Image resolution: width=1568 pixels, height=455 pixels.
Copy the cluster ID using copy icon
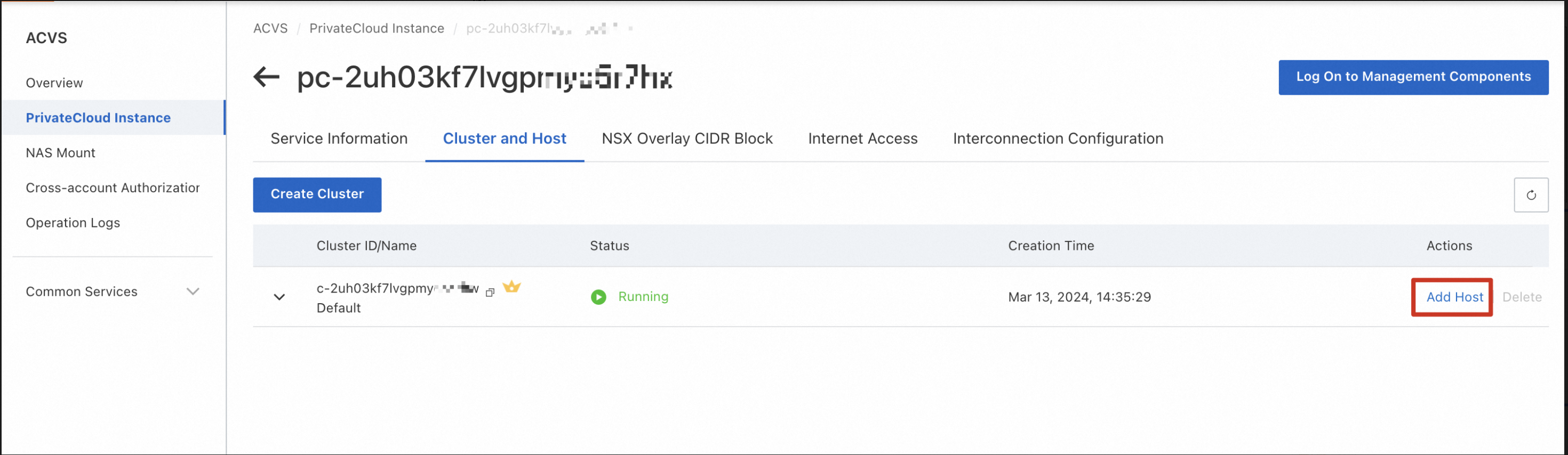click(x=490, y=292)
